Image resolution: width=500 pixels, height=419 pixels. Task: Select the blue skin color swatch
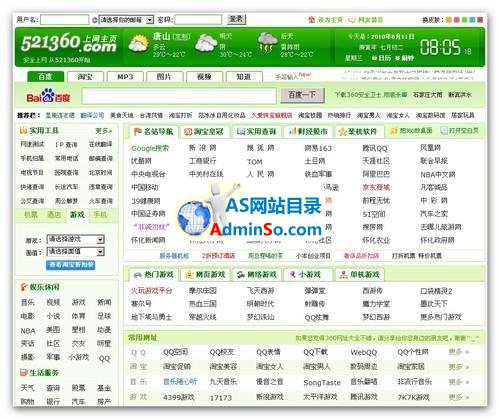(x=472, y=20)
